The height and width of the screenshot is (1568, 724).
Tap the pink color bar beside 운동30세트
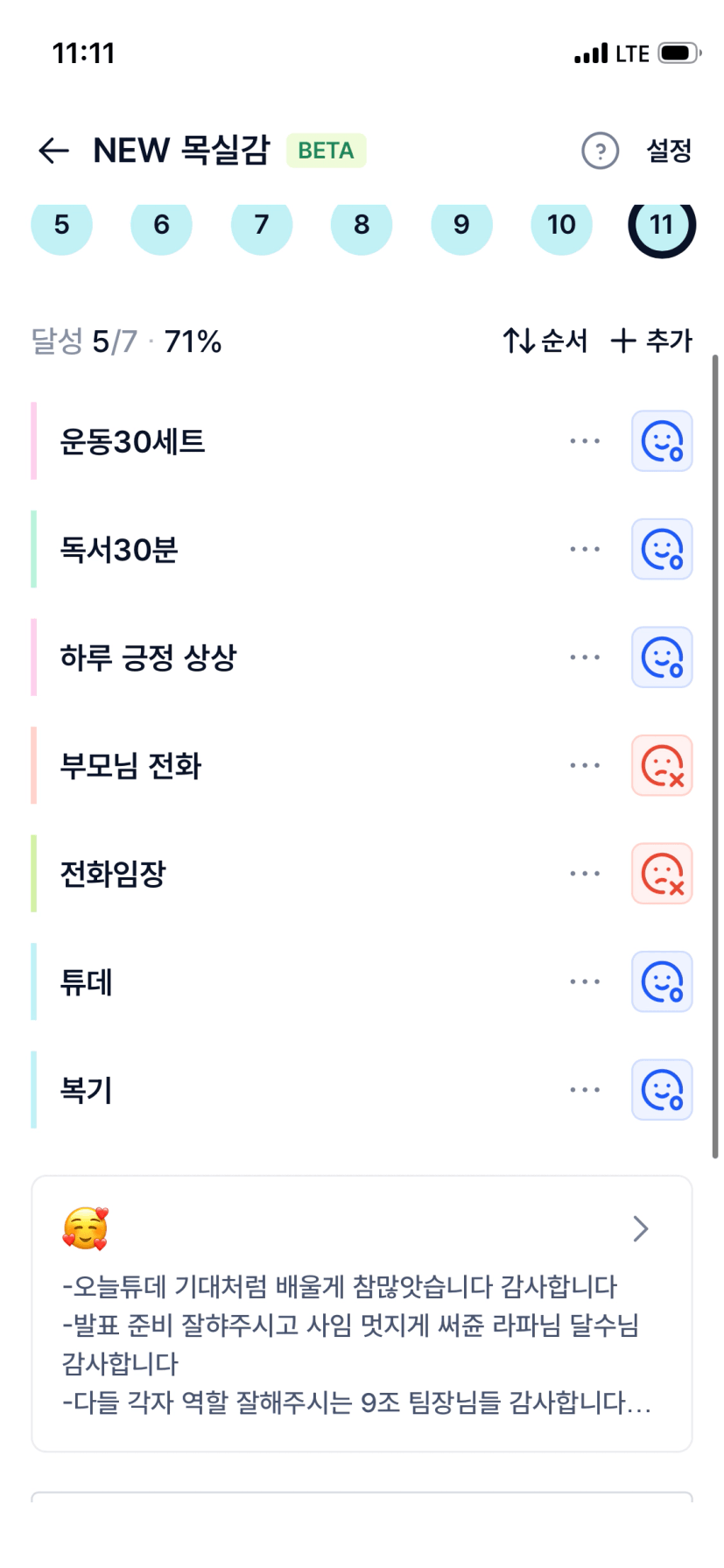click(34, 441)
